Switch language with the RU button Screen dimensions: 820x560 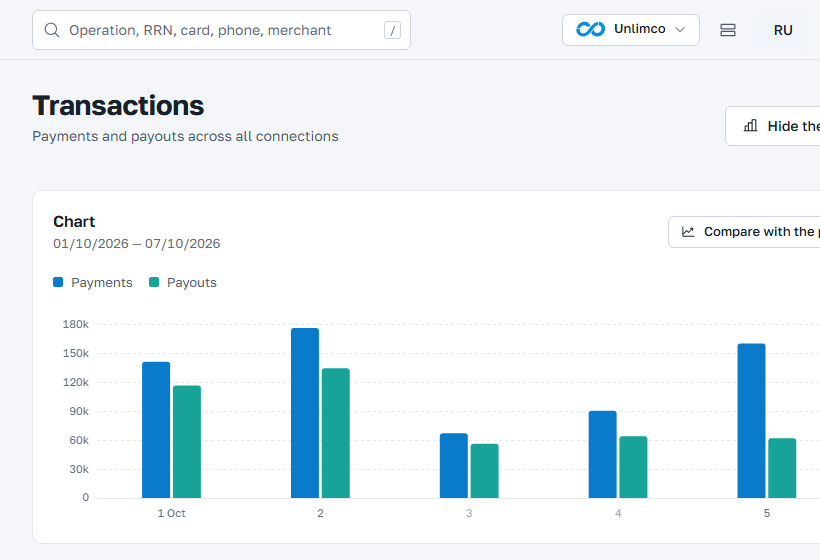tap(783, 30)
